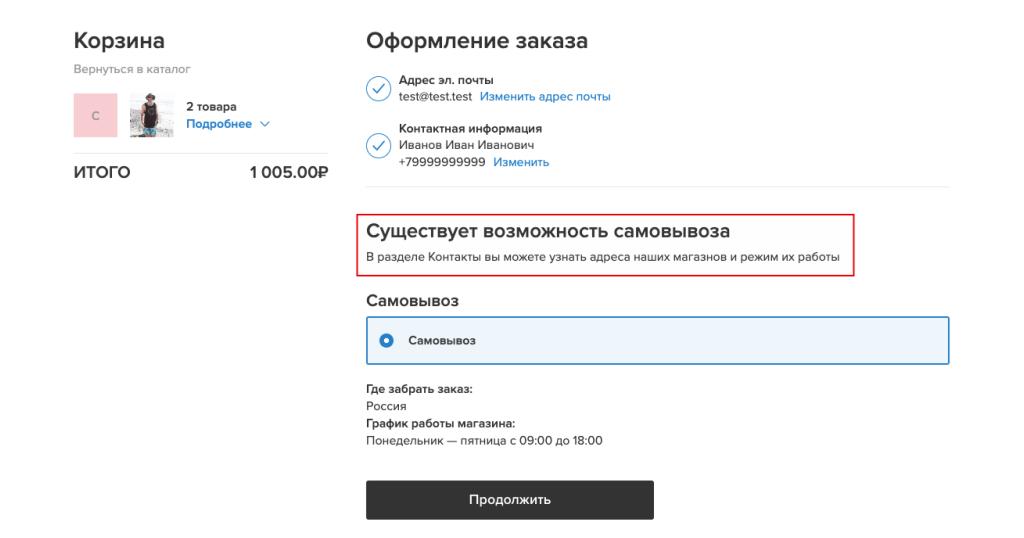This screenshot has height=538, width=1024.
Task: Click the contact information checkmark icon
Action: [x=378, y=146]
